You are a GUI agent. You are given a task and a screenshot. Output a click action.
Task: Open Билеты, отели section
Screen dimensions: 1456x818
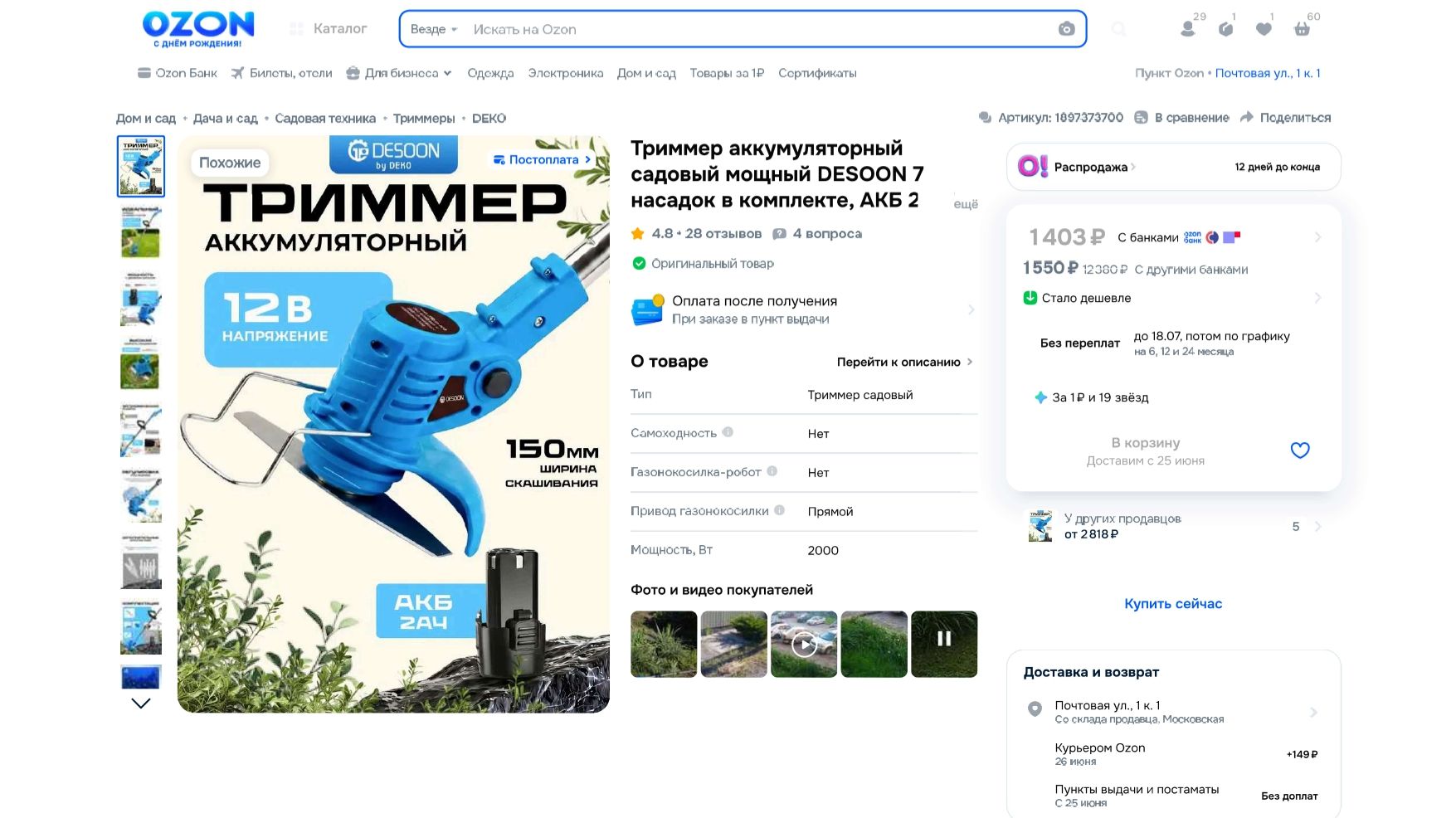(x=282, y=73)
